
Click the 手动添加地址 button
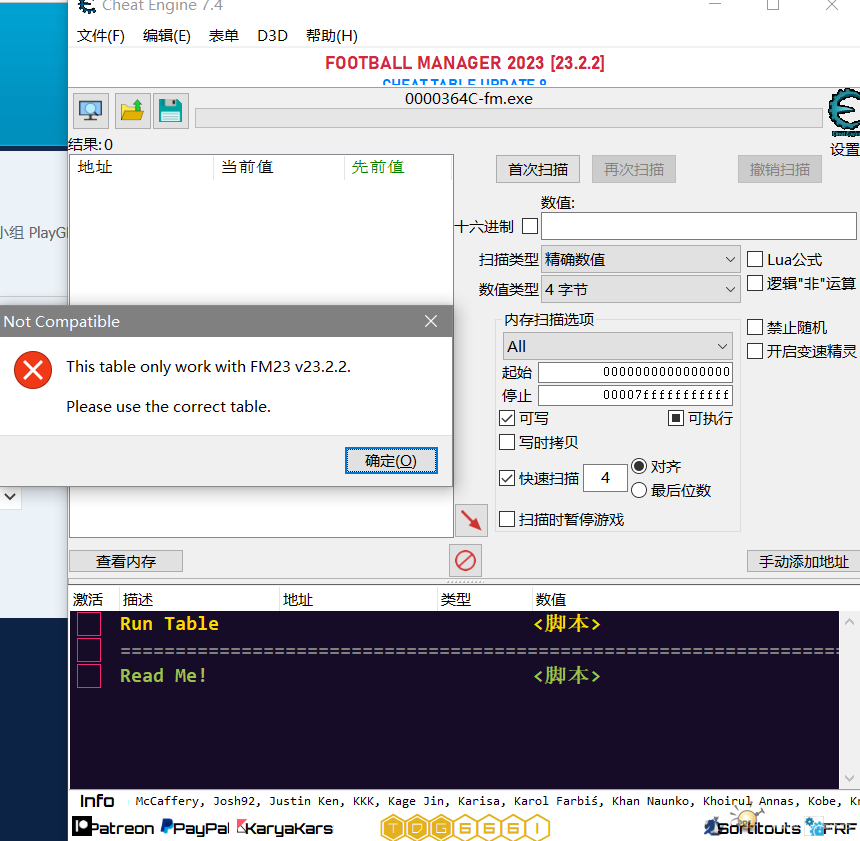[804, 561]
